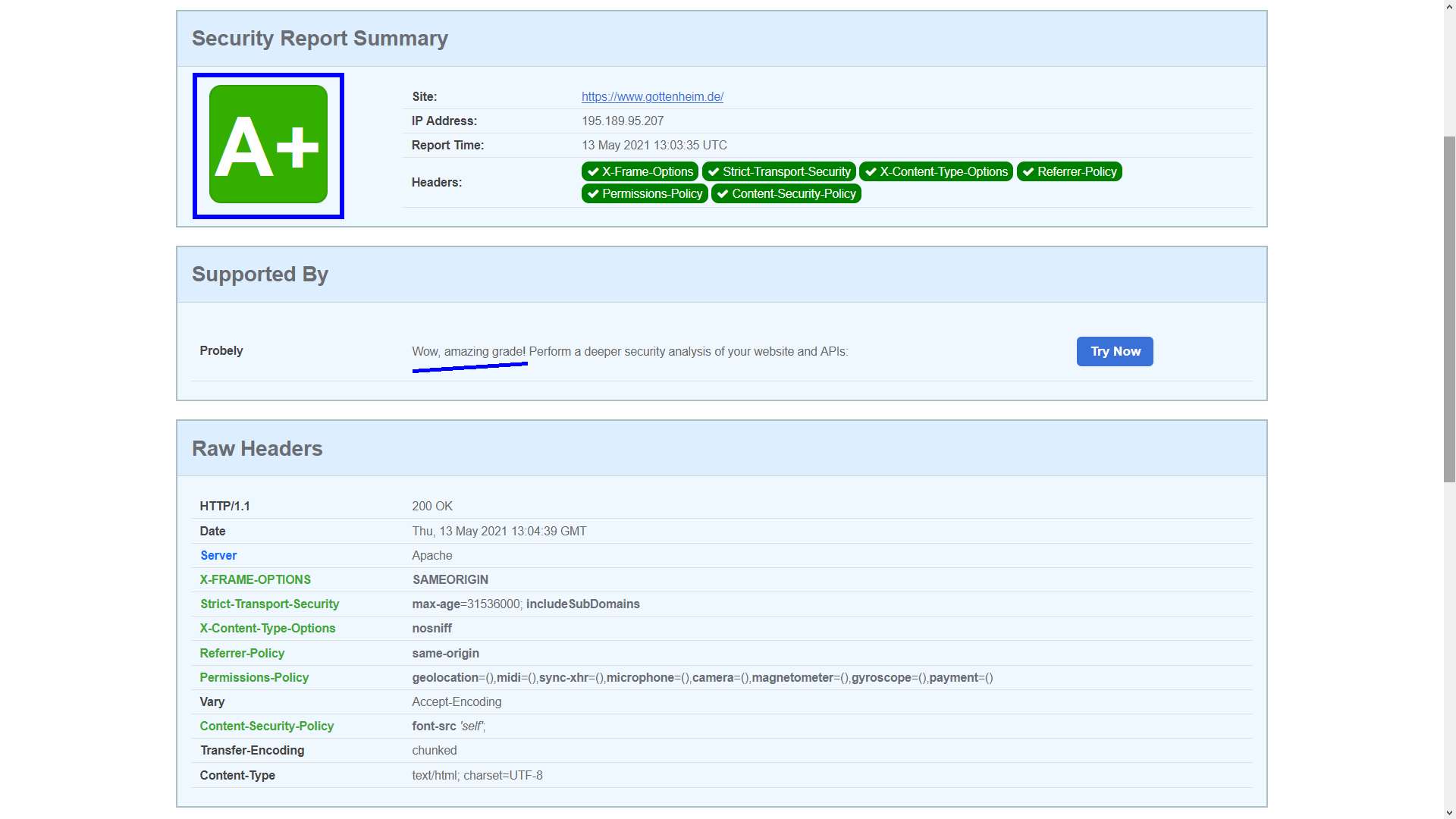
Task: Click the scrollbar's down arrow
Action: pyautogui.click(x=1449, y=813)
